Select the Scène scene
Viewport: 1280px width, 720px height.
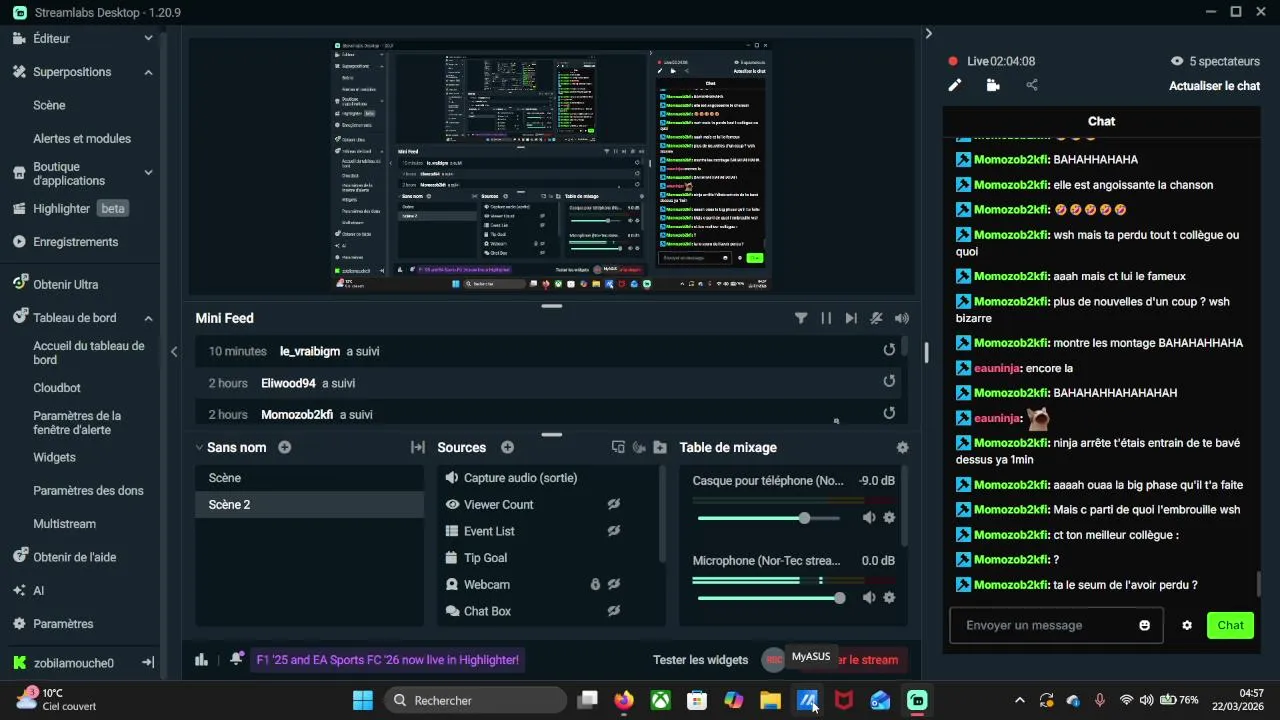[x=309, y=478]
